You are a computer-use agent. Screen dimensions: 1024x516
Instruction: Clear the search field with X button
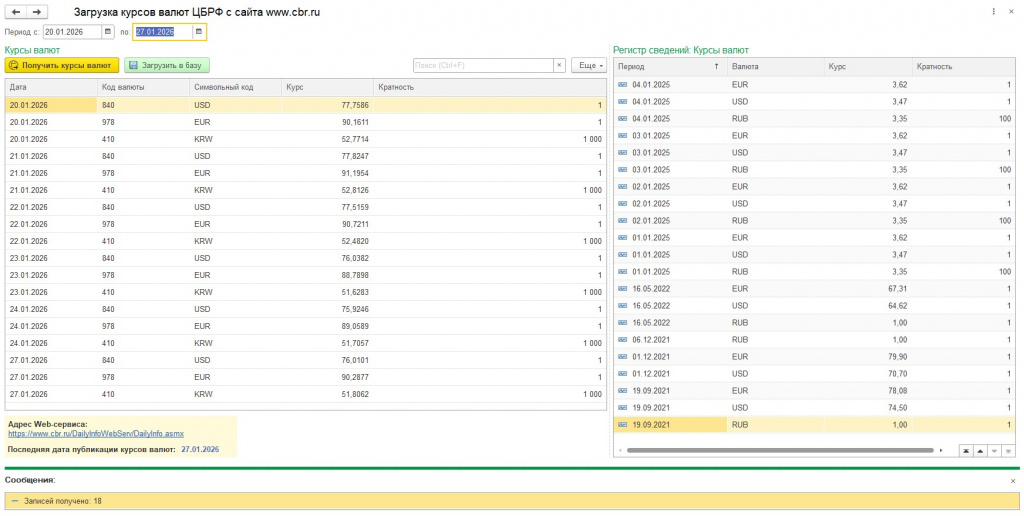point(559,65)
